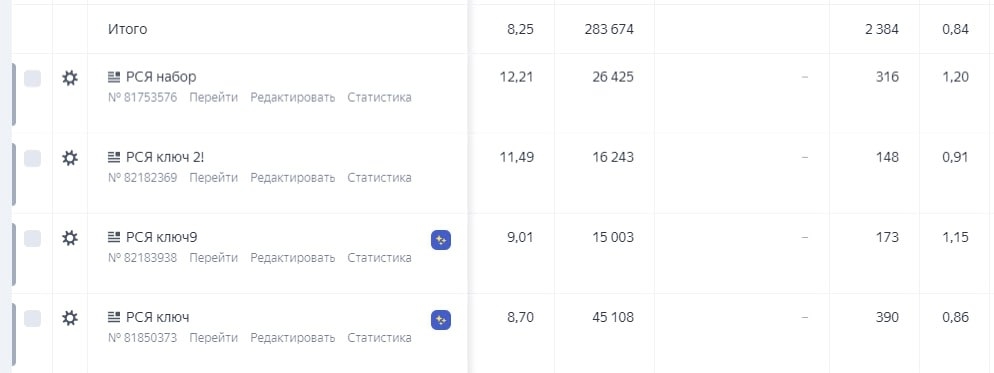Open gear settings for РСЯ ключ9 campaign
This screenshot has height=373, width=994.
tap(70, 238)
